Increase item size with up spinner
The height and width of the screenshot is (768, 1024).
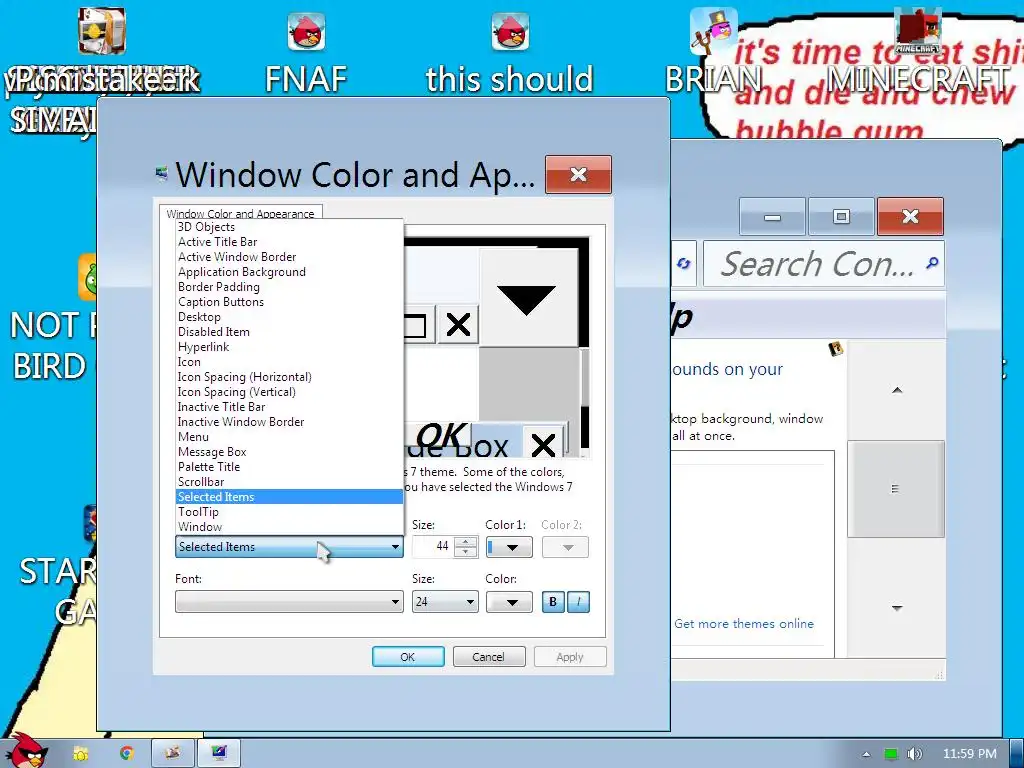tap(466, 542)
